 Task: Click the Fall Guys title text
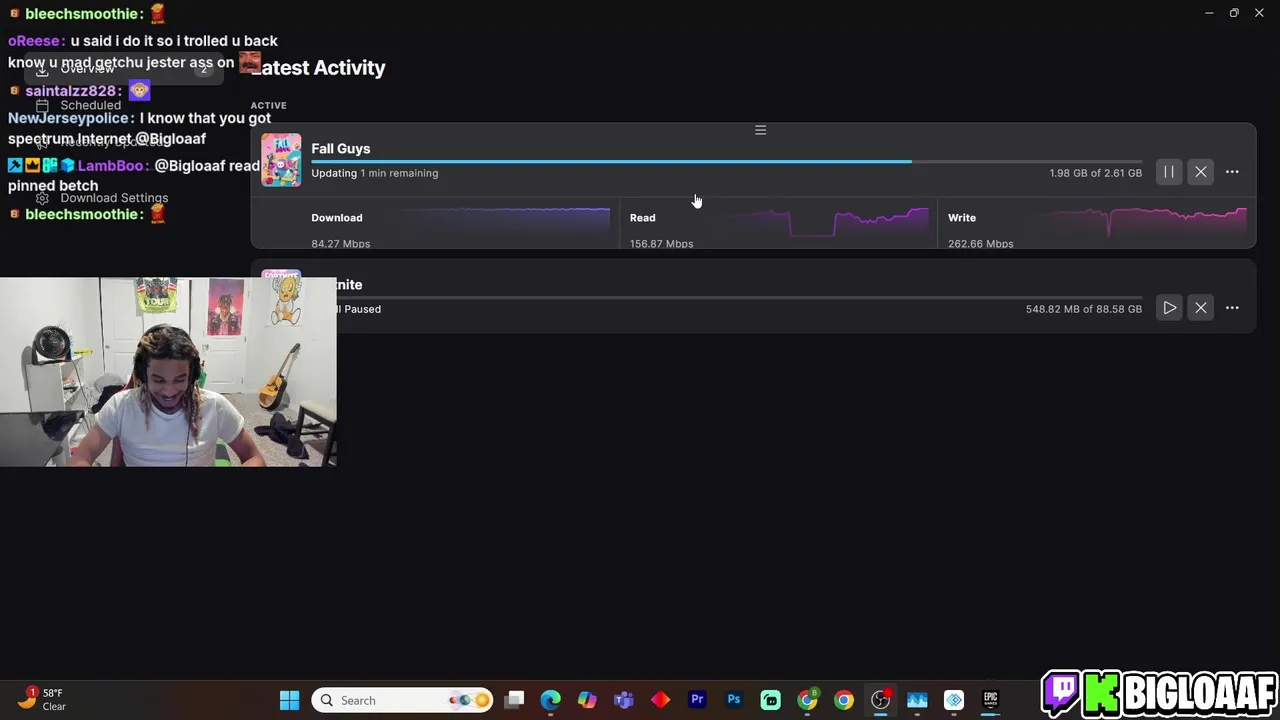tap(340, 148)
